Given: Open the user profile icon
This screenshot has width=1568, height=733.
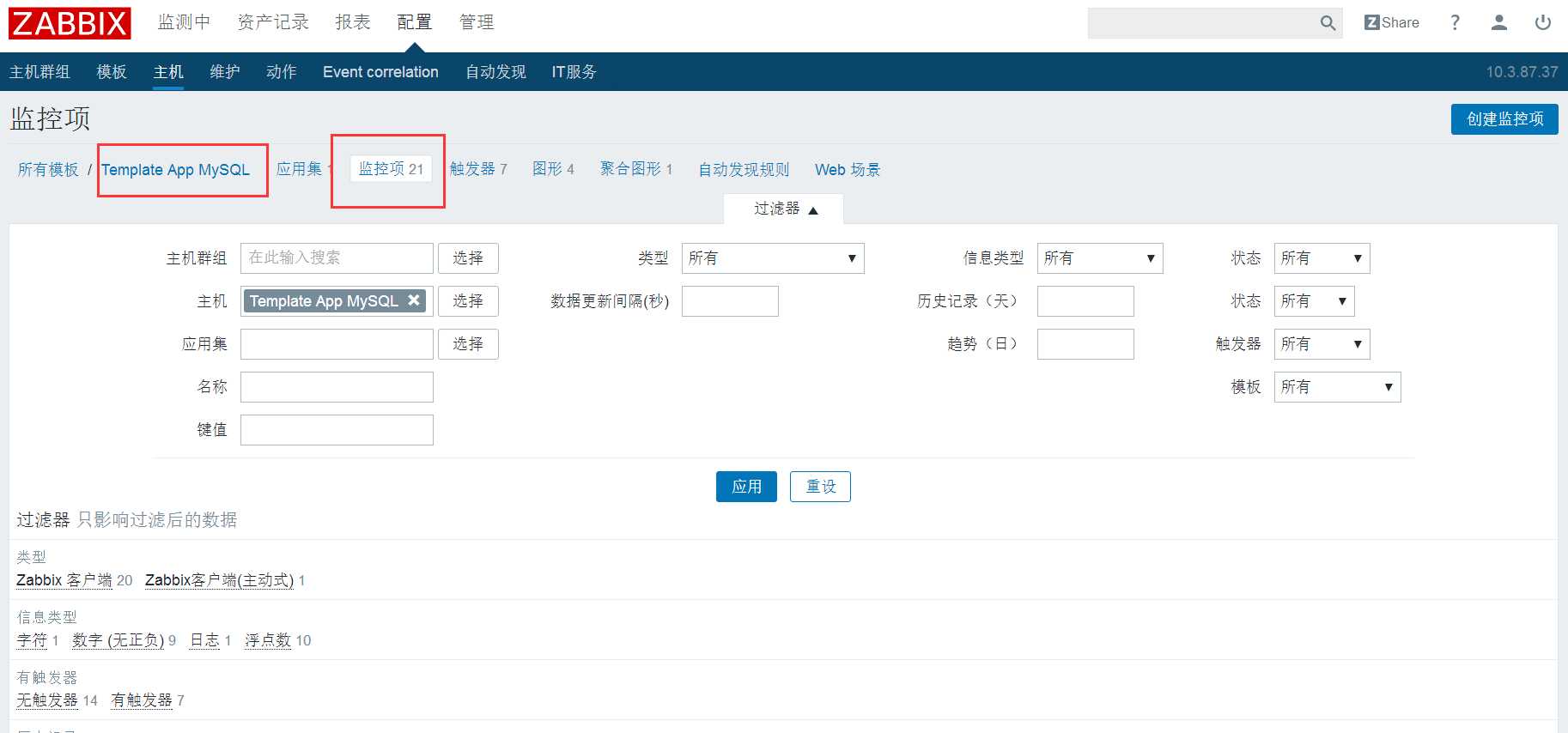Looking at the screenshot, I should coord(1499,23).
